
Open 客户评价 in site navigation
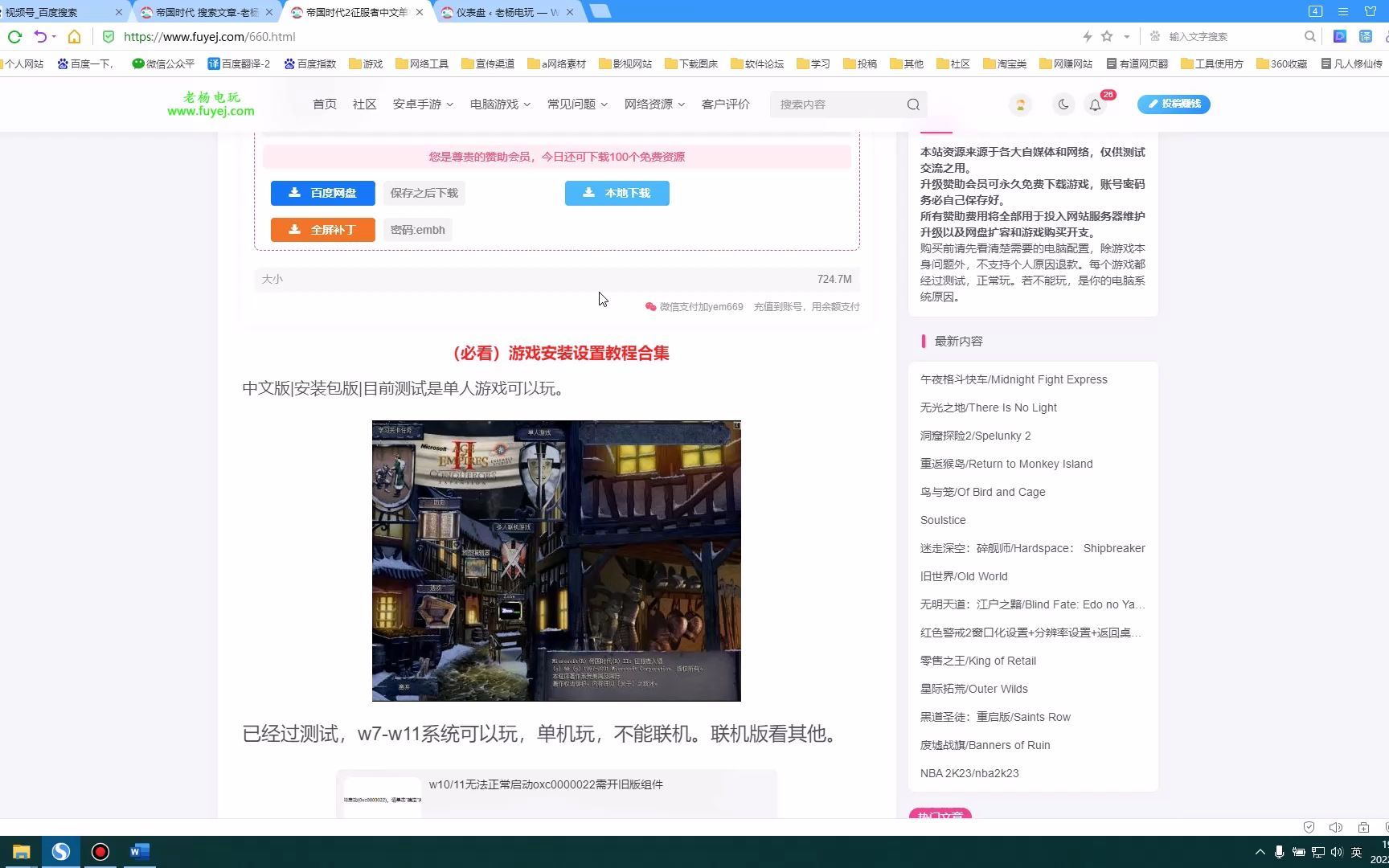pyautogui.click(x=725, y=104)
